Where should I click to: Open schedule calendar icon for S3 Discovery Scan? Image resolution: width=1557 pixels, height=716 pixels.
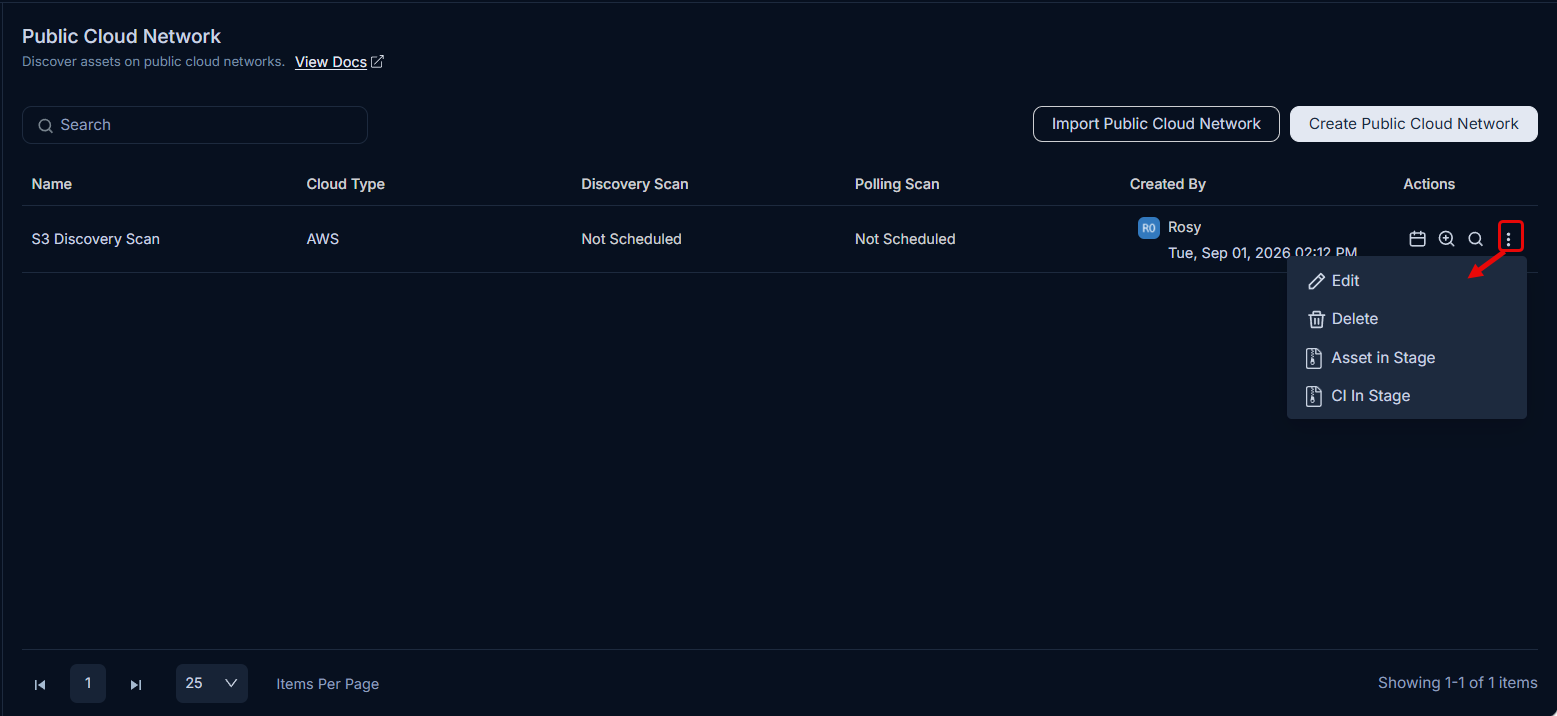[x=1417, y=239]
